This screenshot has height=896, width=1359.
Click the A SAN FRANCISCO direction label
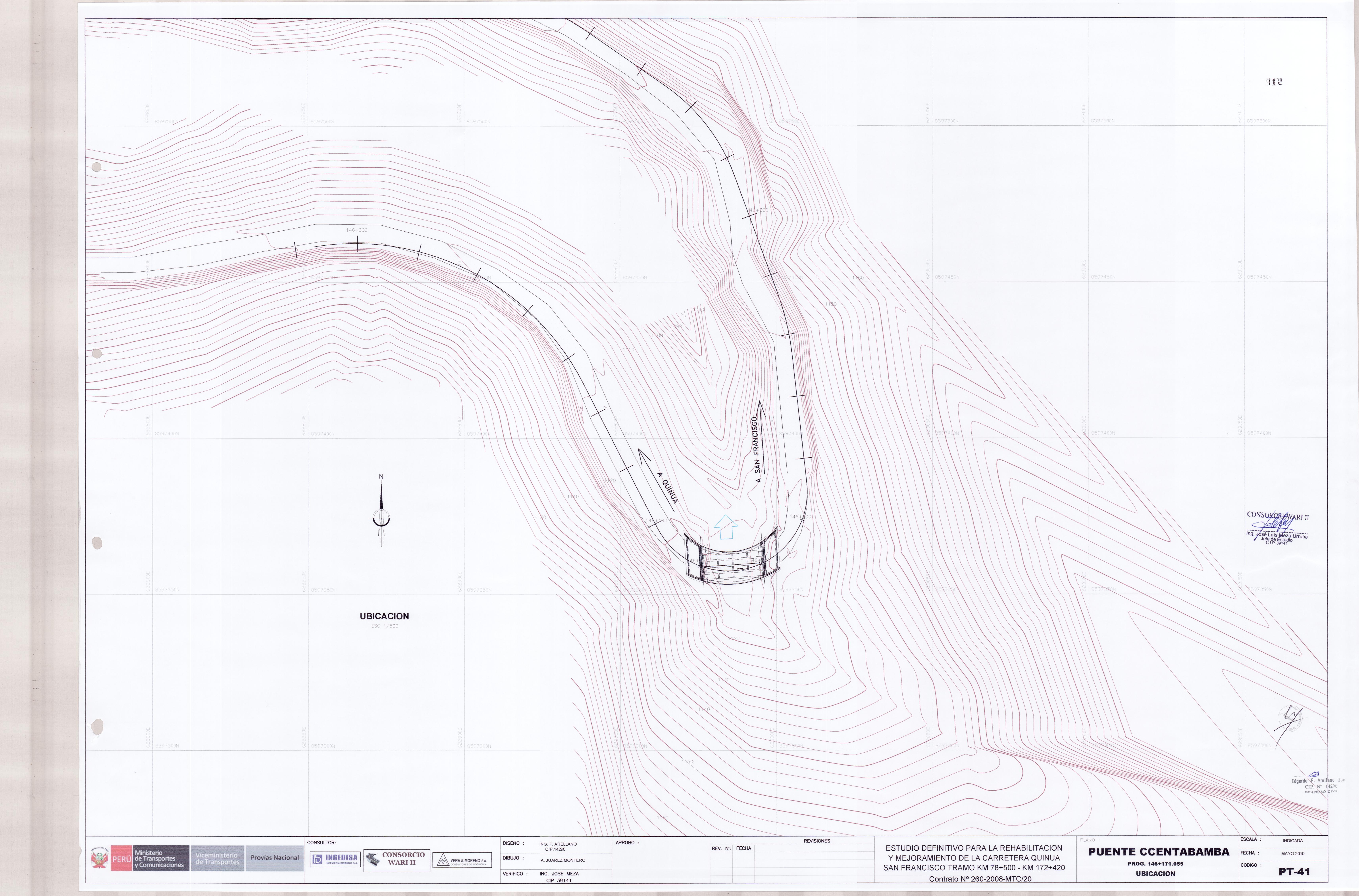point(757,450)
